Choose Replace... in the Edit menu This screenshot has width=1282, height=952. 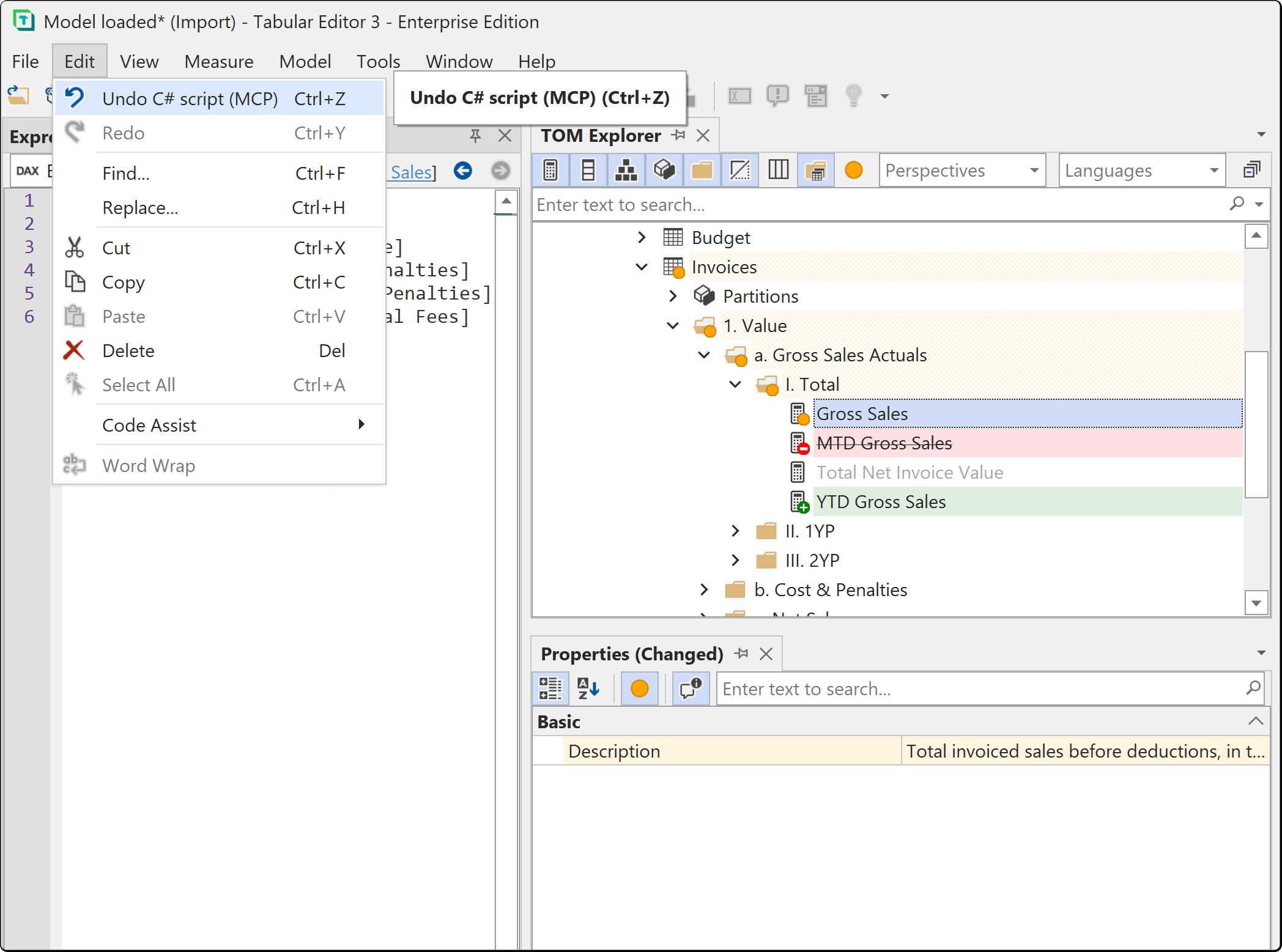click(219, 207)
